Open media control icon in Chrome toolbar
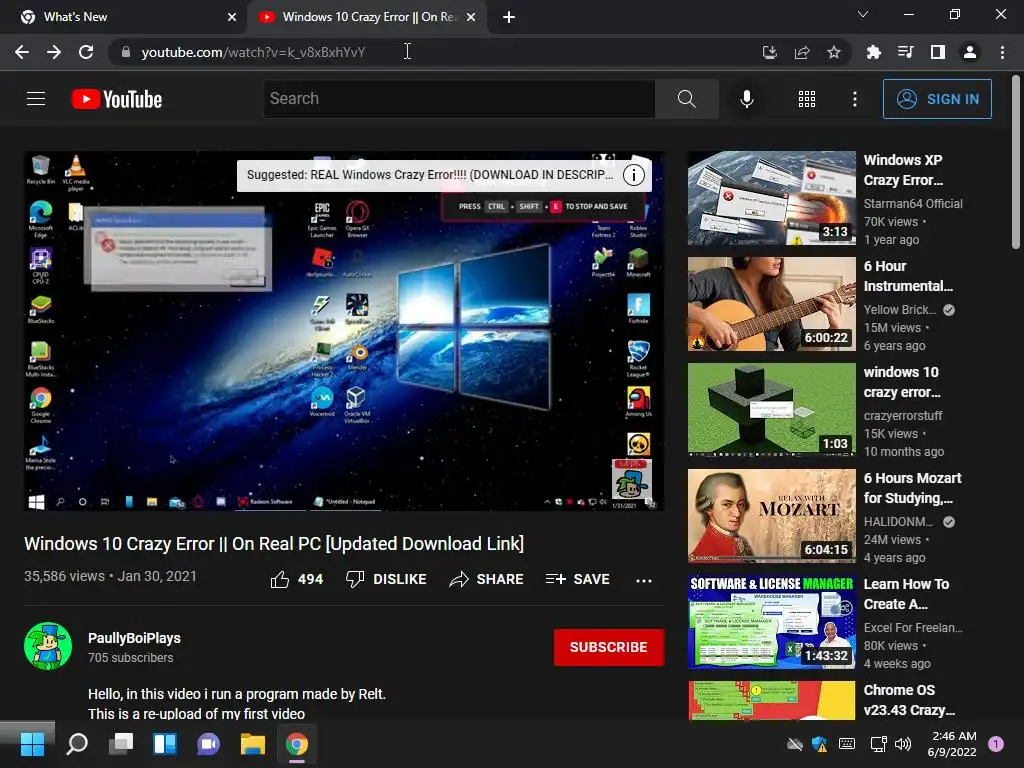Image resolution: width=1024 pixels, height=768 pixels. click(905, 52)
